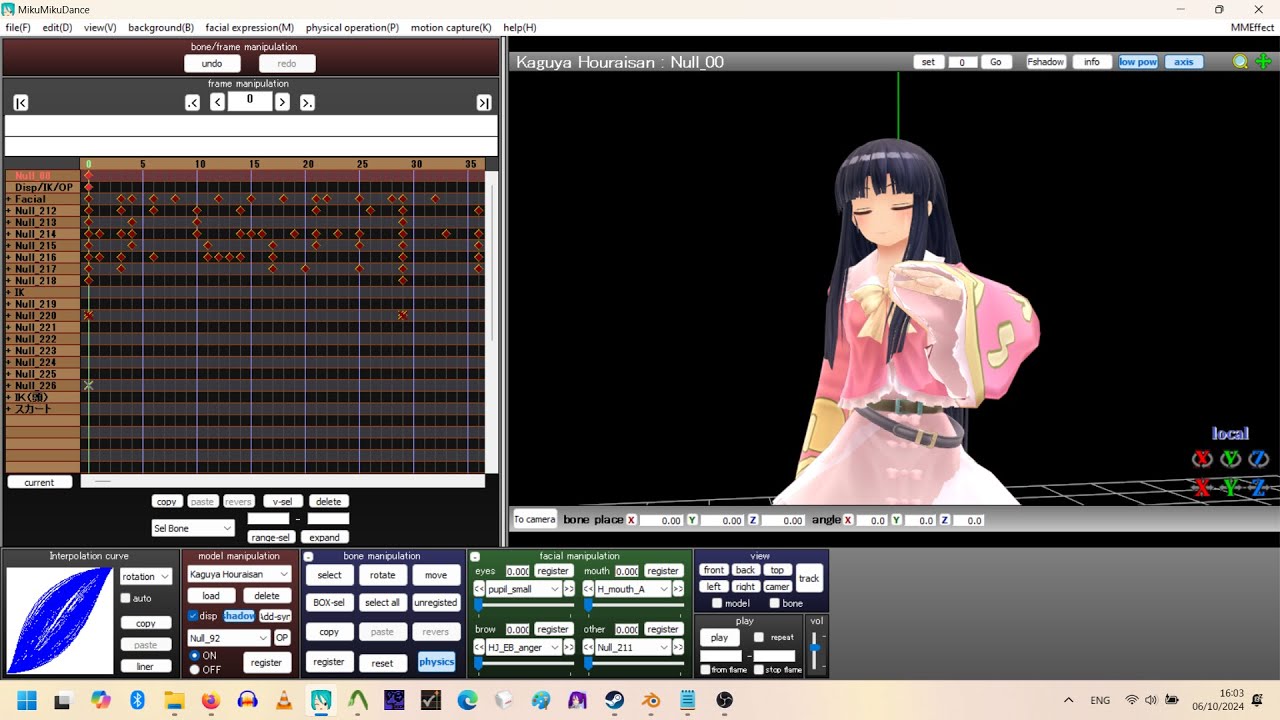This screenshot has height=720, width=1280.
Task: Step forward one frame (> button)
Action: [x=282, y=102]
